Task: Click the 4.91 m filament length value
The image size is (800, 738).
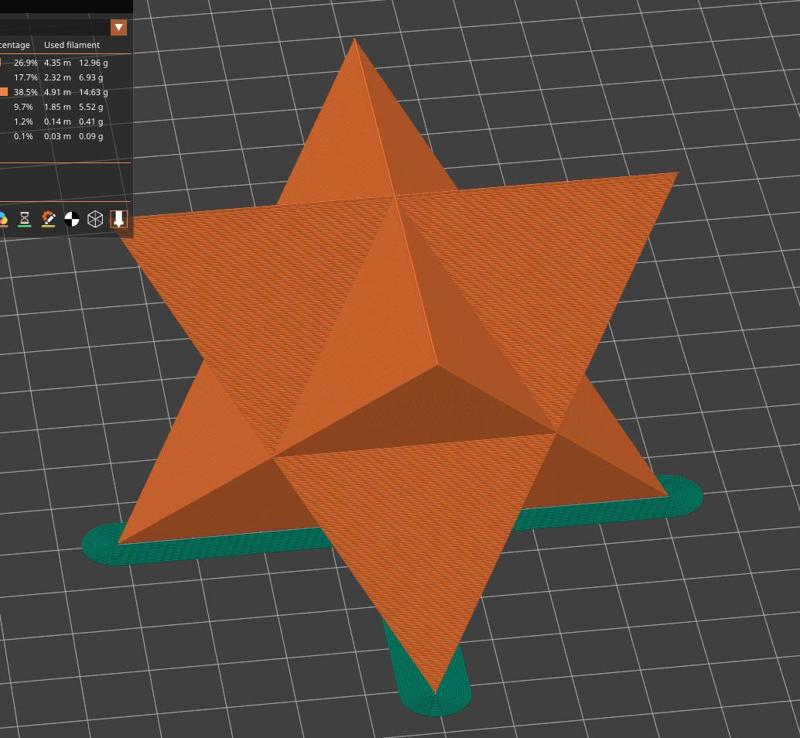Action: click(x=58, y=92)
